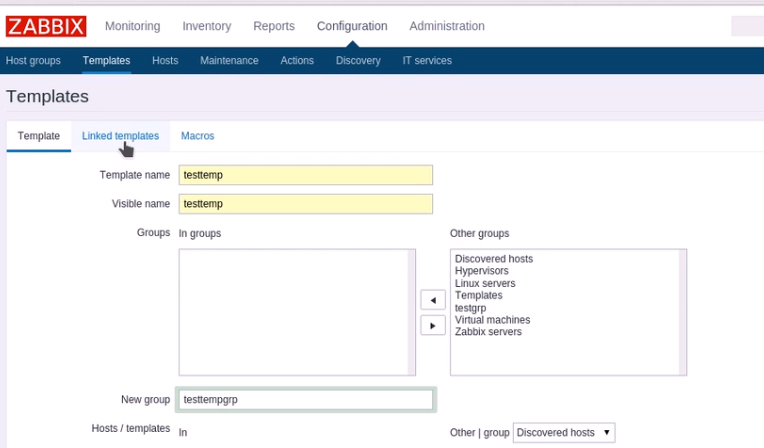Focus the Template name field

pyautogui.click(x=306, y=175)
